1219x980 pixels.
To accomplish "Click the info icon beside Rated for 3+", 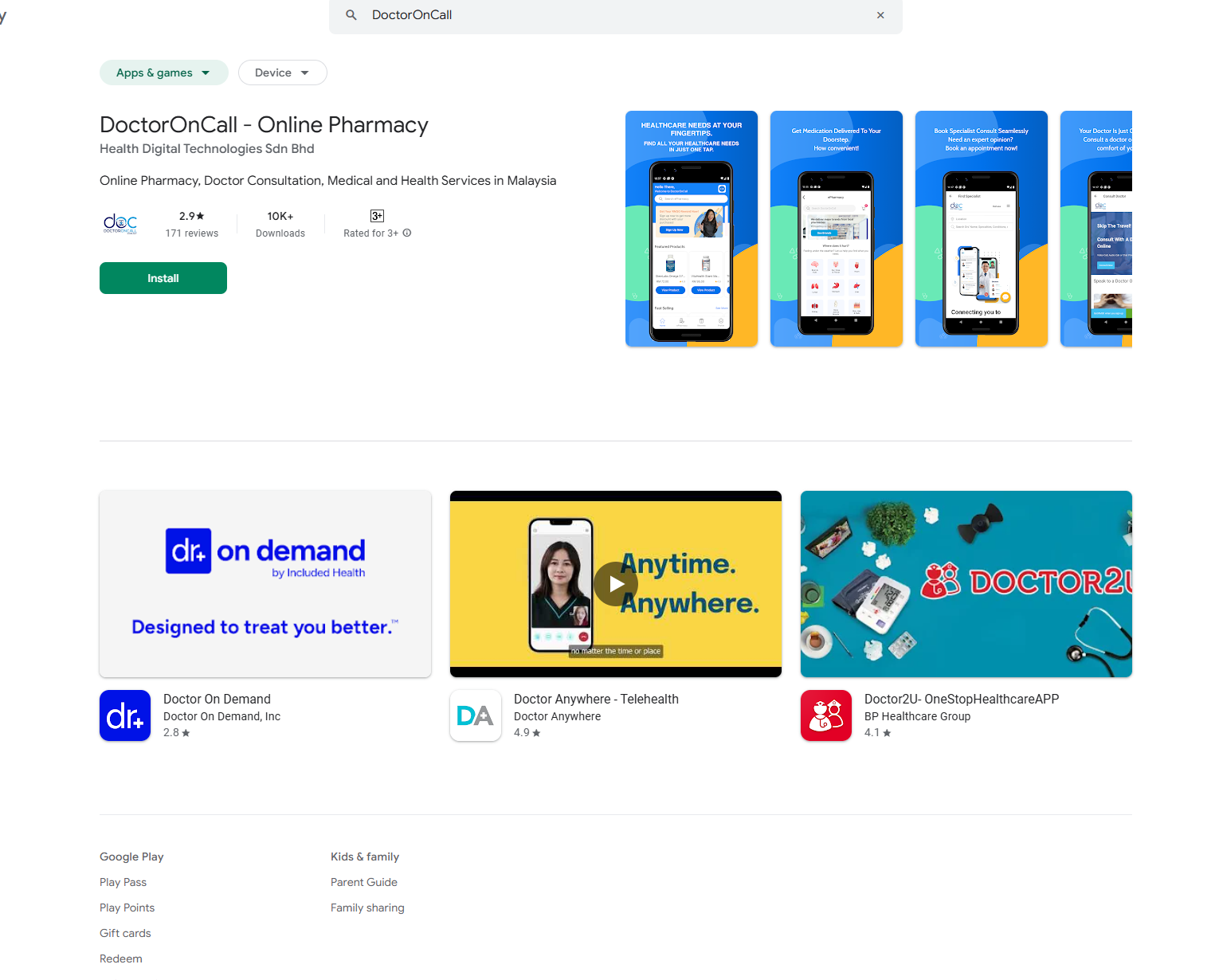I will pos(407,233).
